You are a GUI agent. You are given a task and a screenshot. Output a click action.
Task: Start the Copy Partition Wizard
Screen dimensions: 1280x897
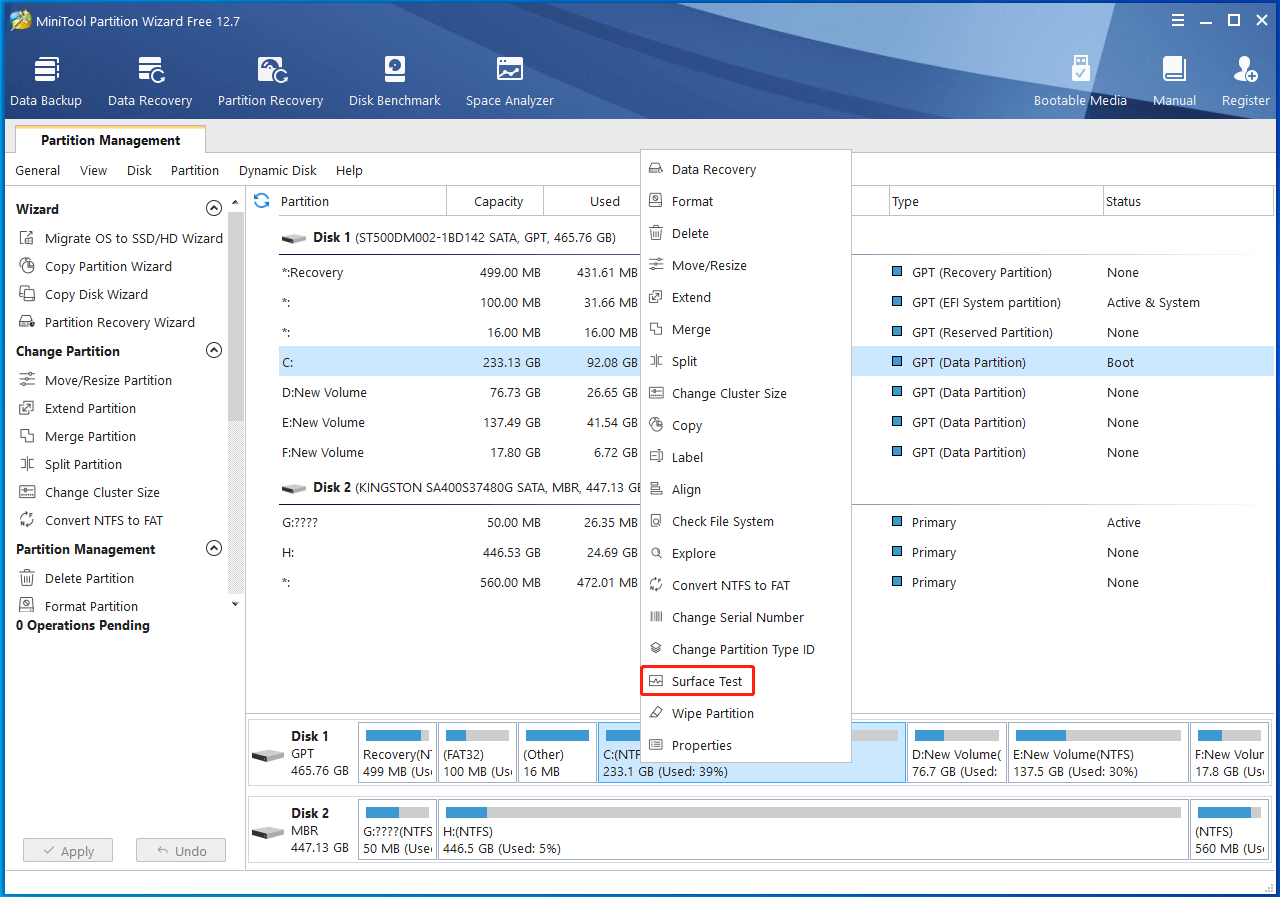pyautogui.click(x=95, y=266)
